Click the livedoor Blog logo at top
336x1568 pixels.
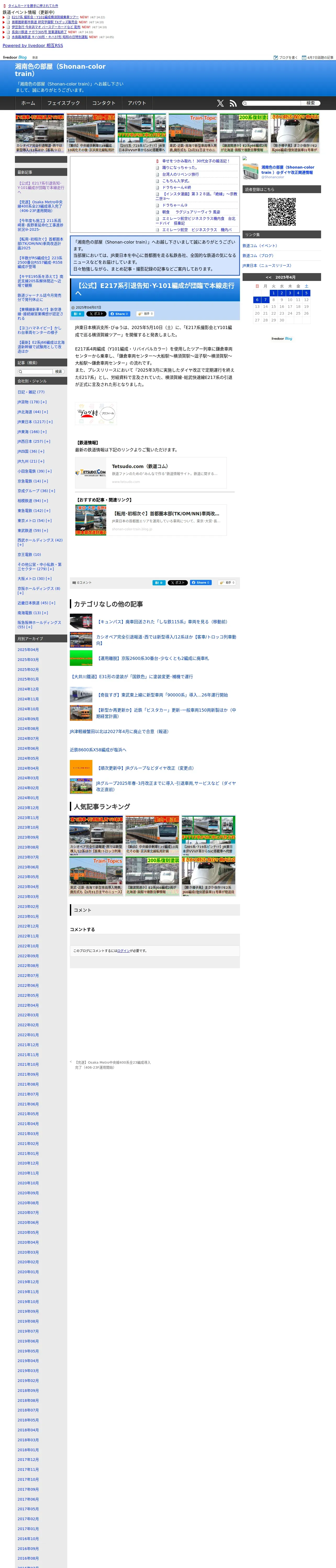coord(15,57)
